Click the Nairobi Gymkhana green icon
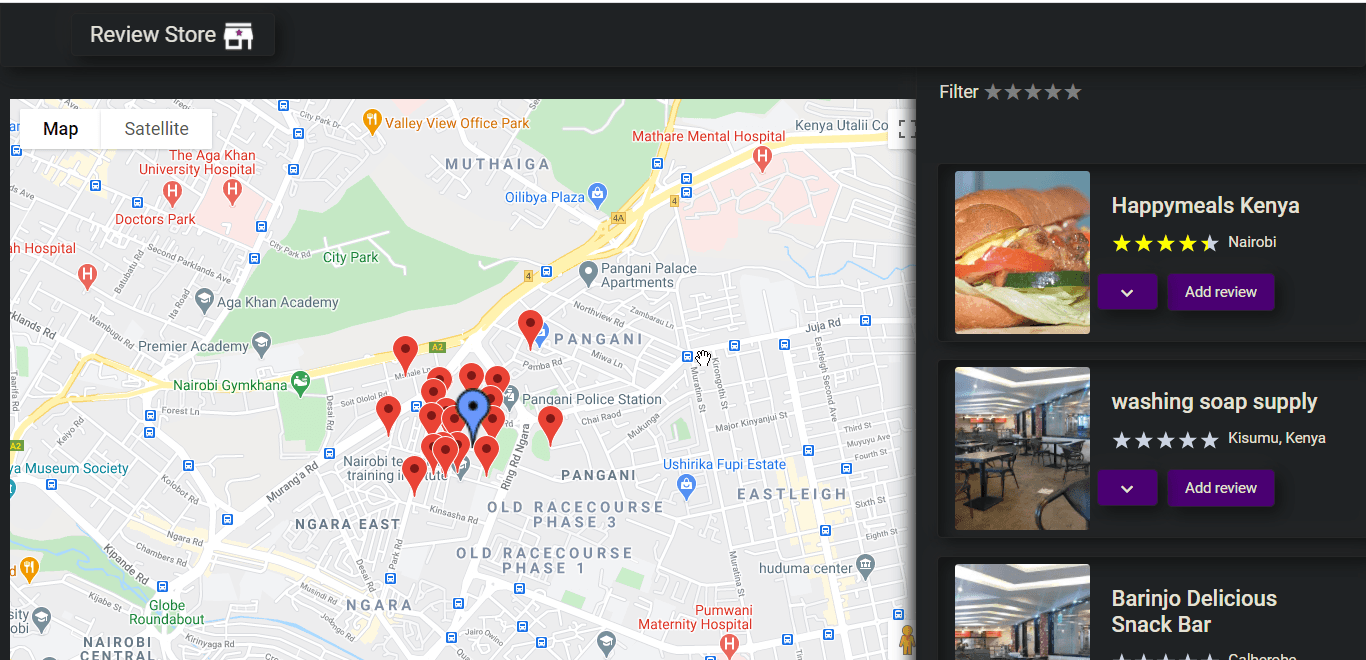 (299, 382)
